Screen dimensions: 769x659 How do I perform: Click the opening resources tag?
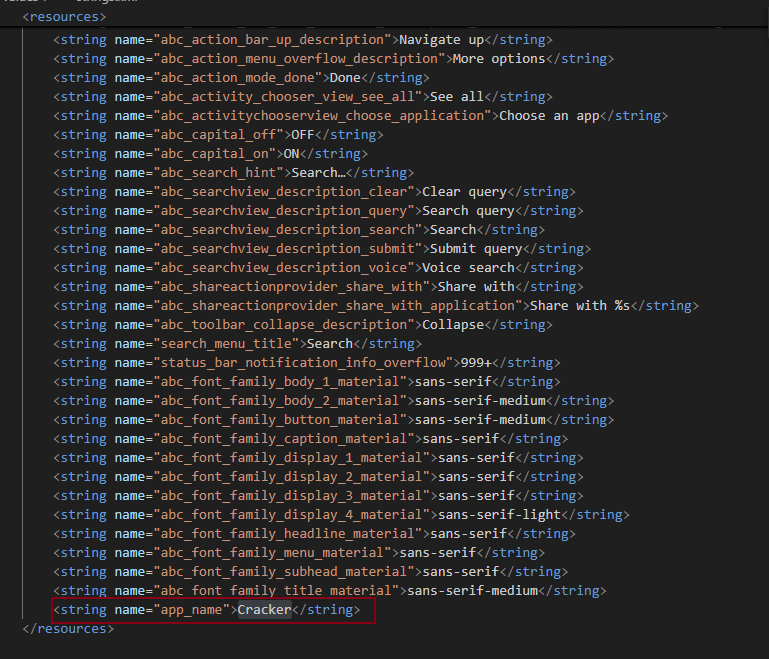pyautogui.click(x=64, y=17)
